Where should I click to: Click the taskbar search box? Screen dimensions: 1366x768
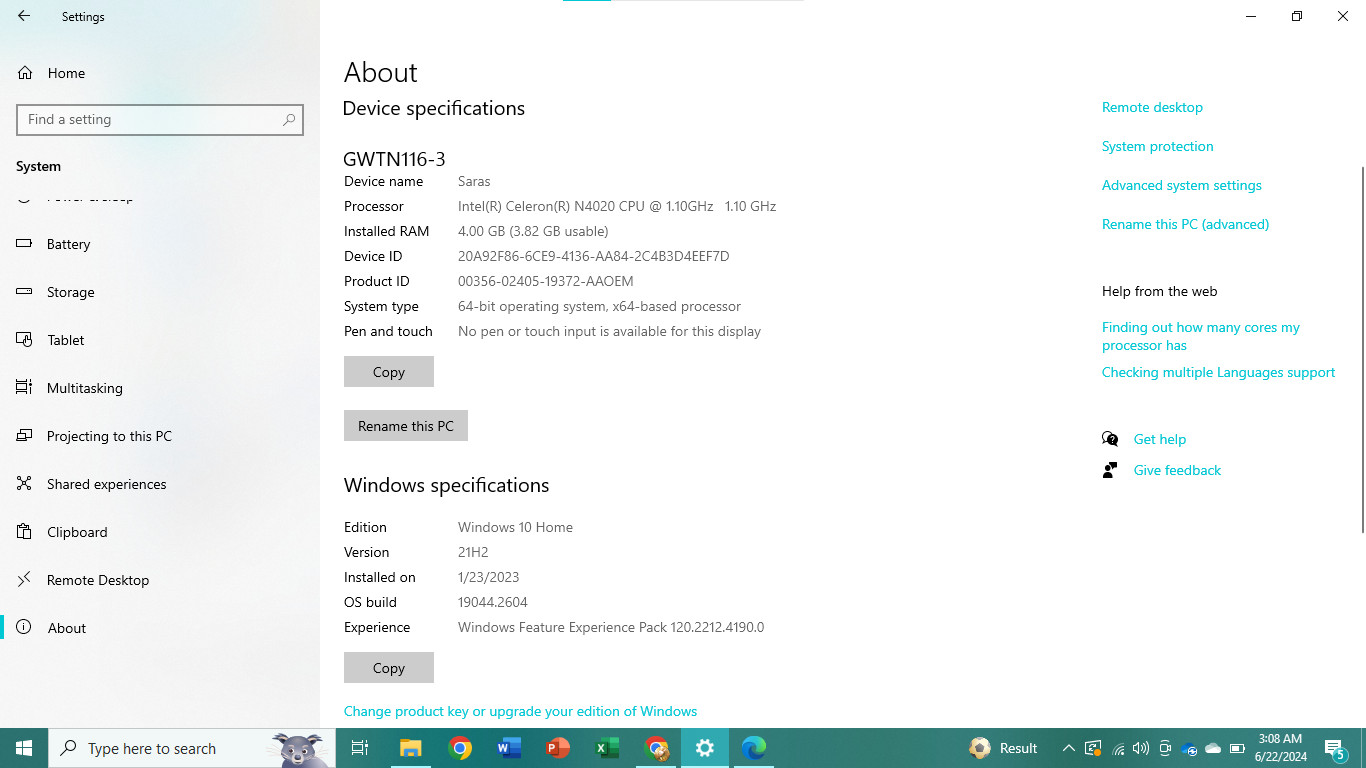192,748
